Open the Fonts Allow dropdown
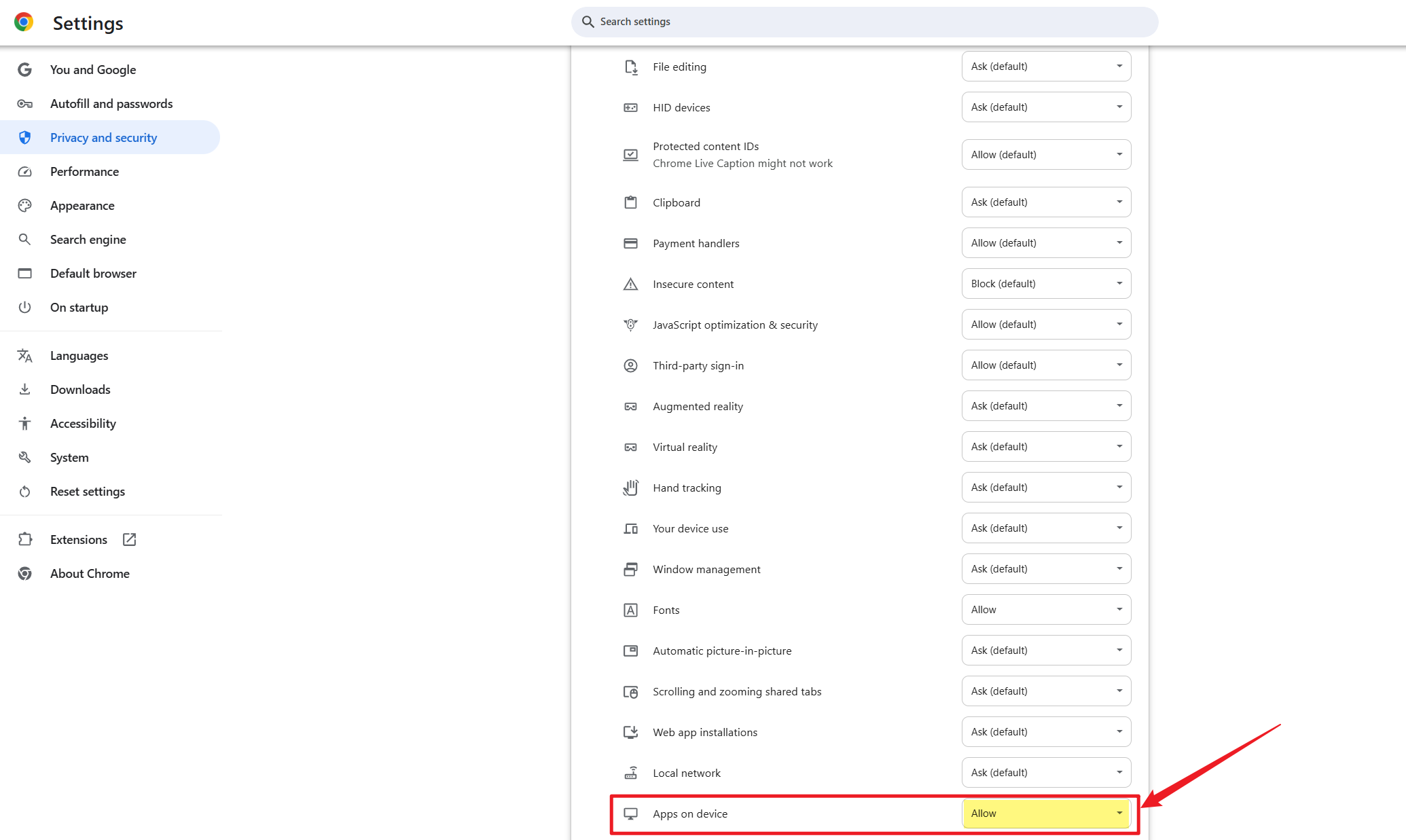Viewport: 1406px width, 840px height. tap(1046, 610)
